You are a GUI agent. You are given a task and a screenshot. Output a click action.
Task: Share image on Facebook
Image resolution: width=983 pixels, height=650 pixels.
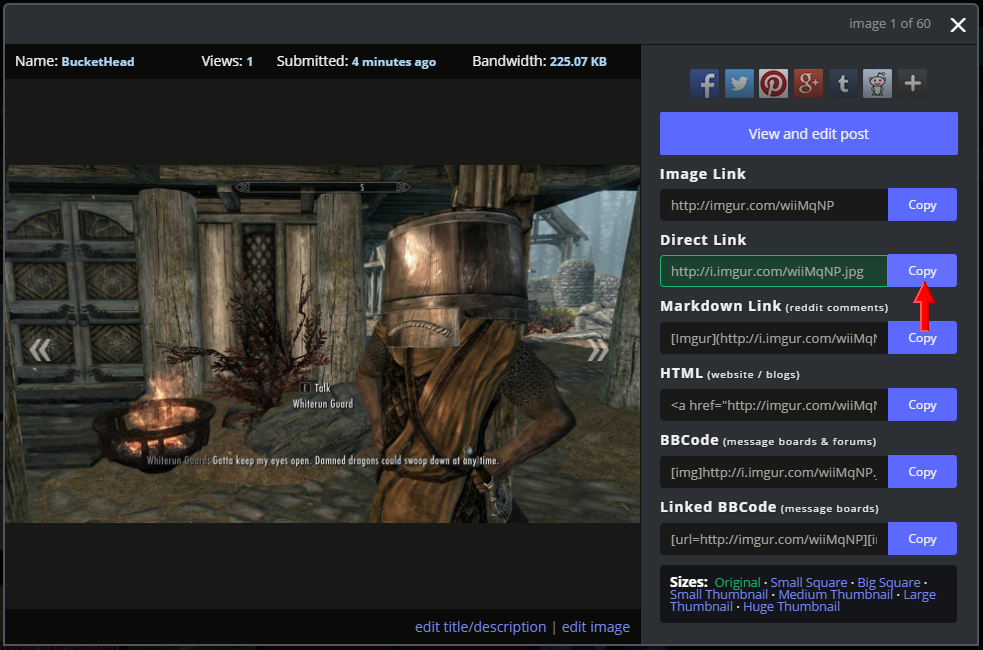705,83
